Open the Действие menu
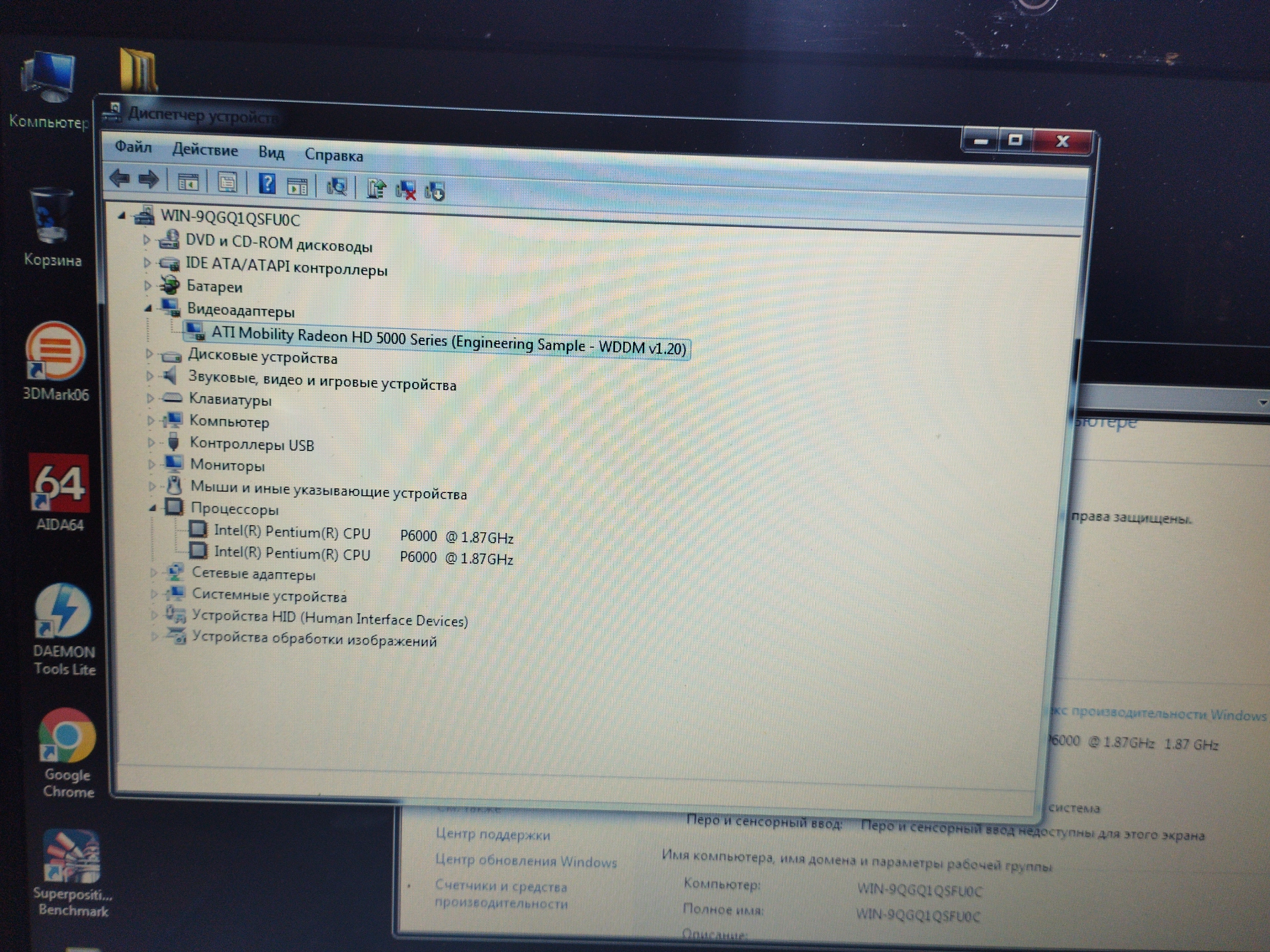1270x952 pixels. tap(205, 150)
